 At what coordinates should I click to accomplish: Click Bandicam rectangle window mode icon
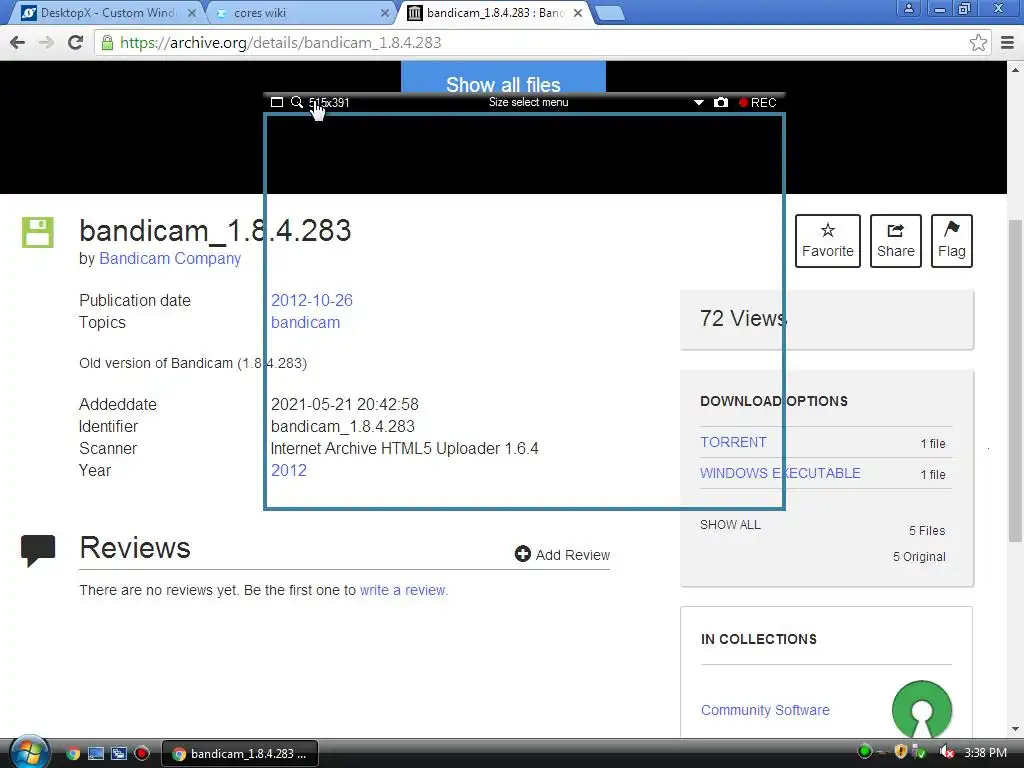(277, 103)
